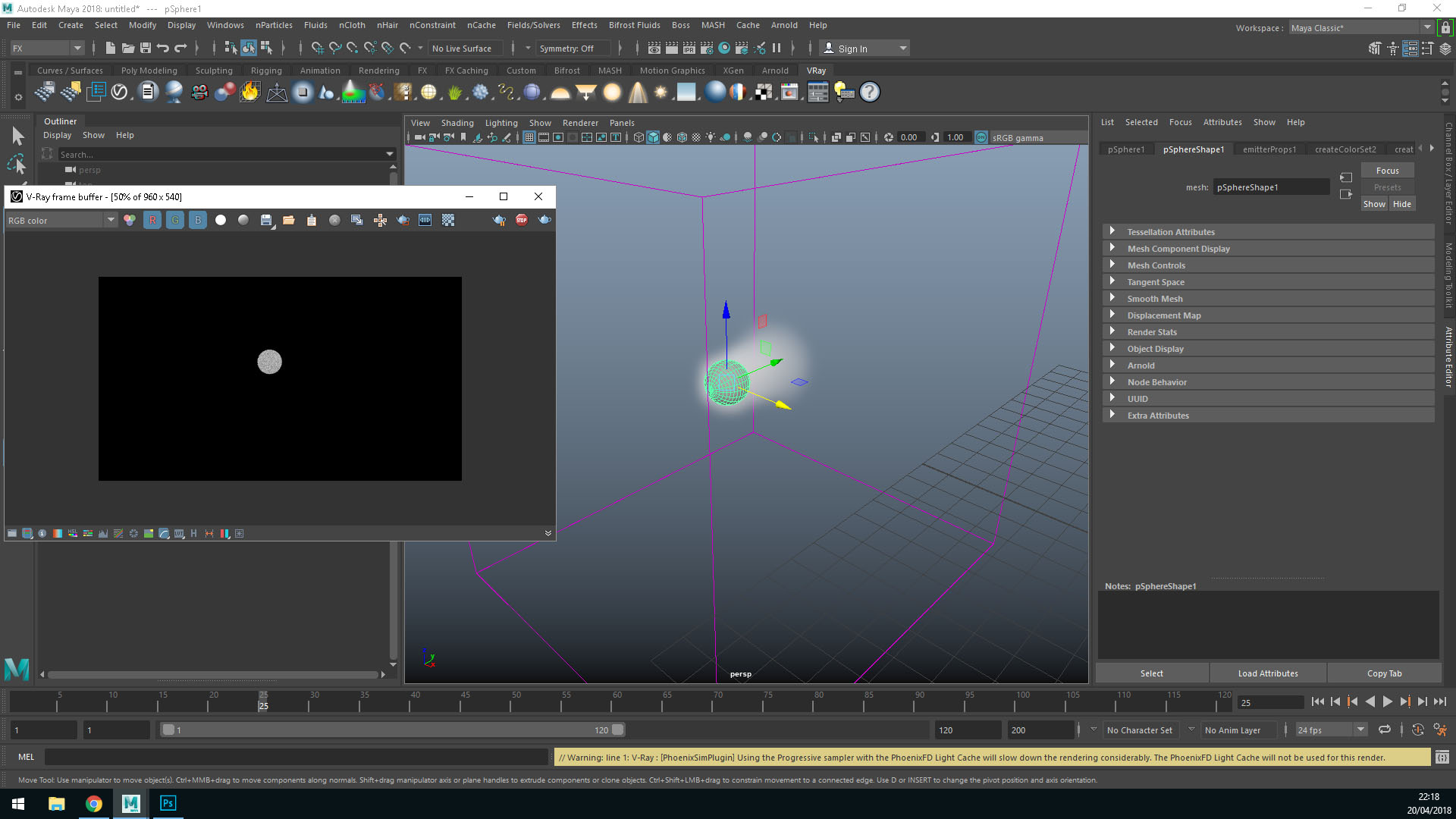Toggle monochromatic mode gray sphere button

[x=243, y=220]
